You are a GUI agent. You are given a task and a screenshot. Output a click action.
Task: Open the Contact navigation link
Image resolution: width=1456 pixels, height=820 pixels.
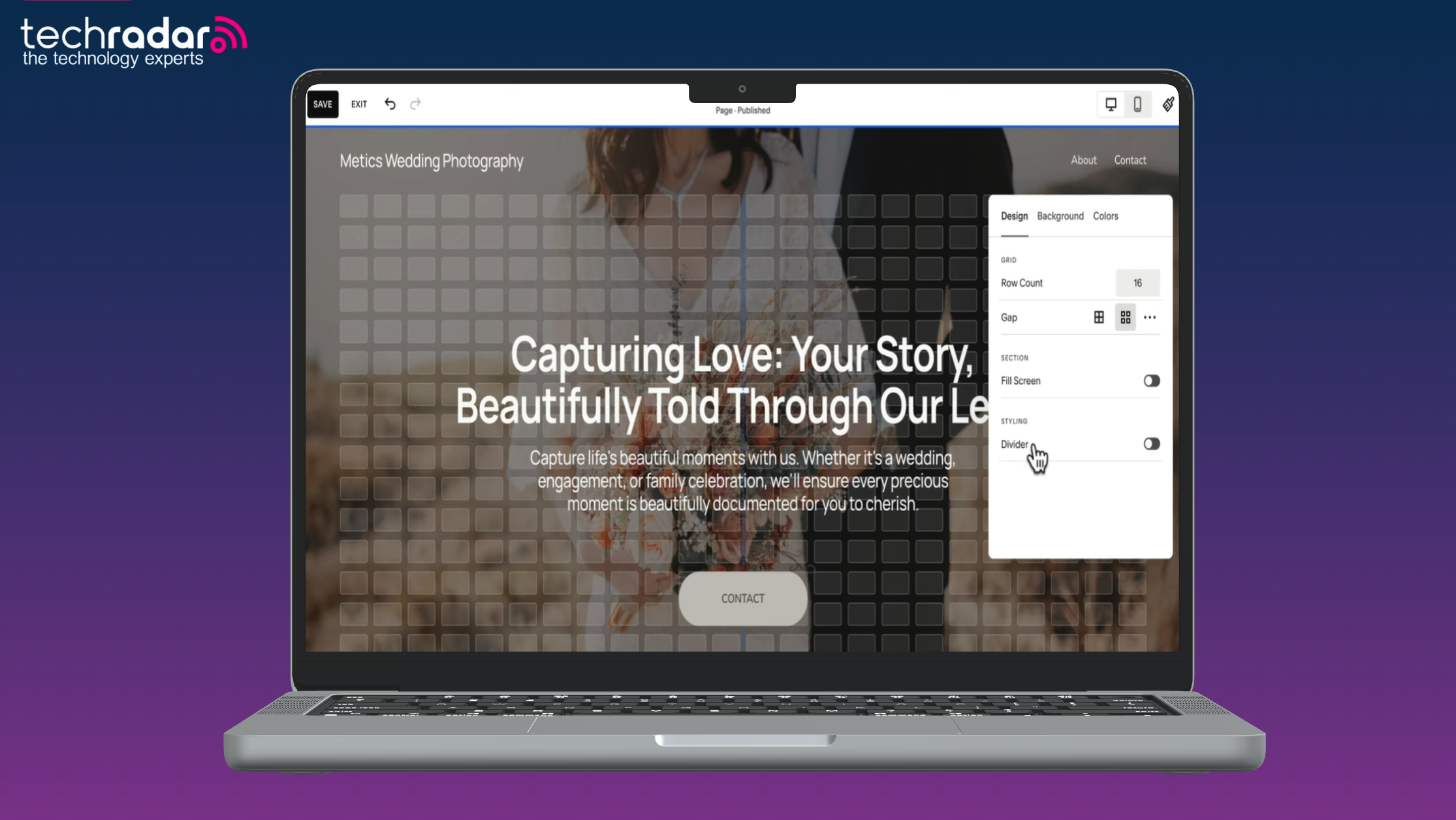click(1129, 160)
